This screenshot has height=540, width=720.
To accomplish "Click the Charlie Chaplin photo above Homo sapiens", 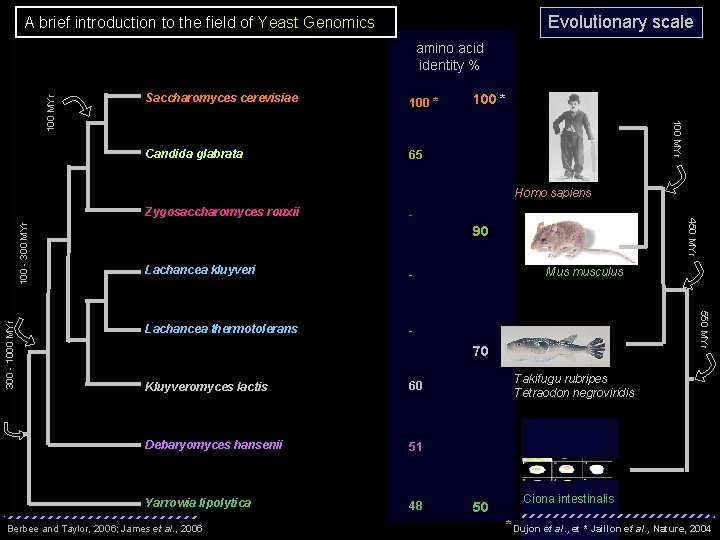I will (x=573, y=137).
